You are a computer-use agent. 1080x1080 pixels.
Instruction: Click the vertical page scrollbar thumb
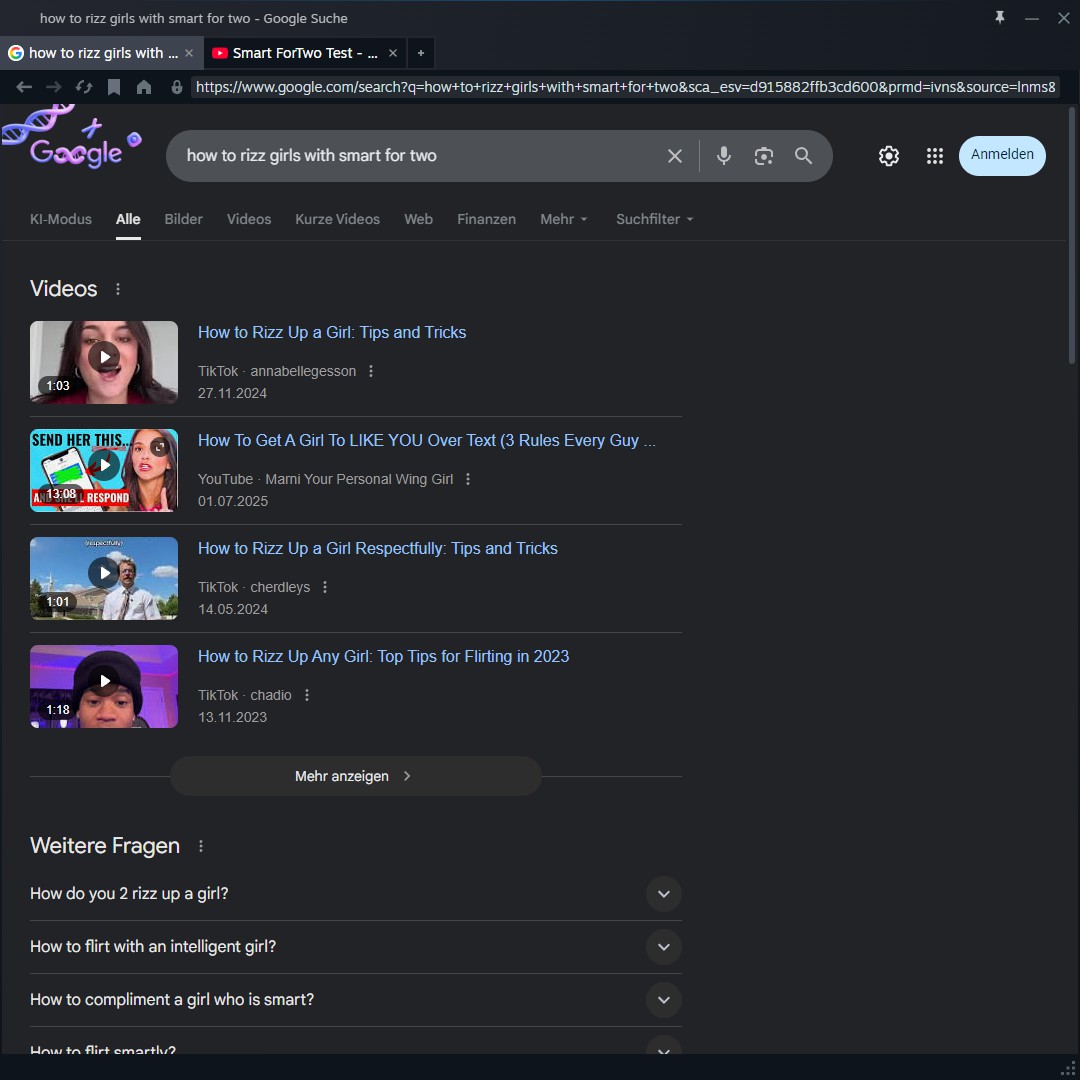coord(1072,236)
